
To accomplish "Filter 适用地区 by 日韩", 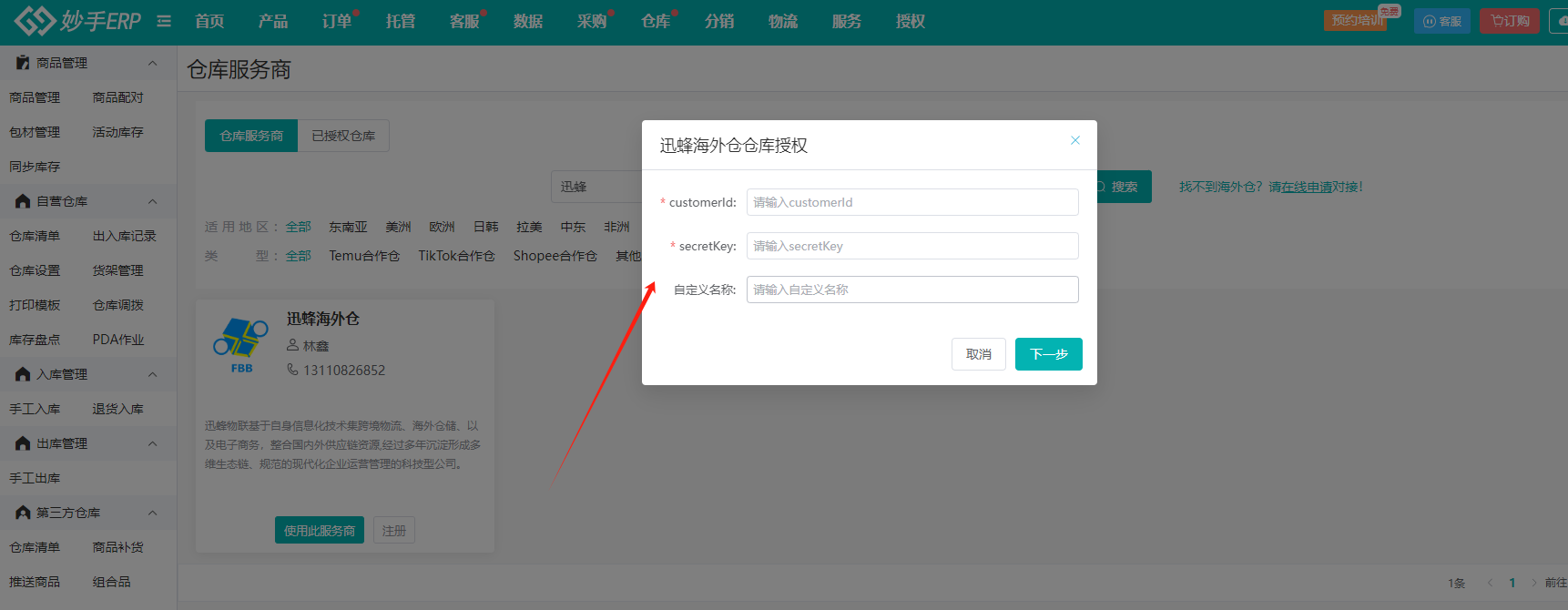I will [x=485, y=227].
